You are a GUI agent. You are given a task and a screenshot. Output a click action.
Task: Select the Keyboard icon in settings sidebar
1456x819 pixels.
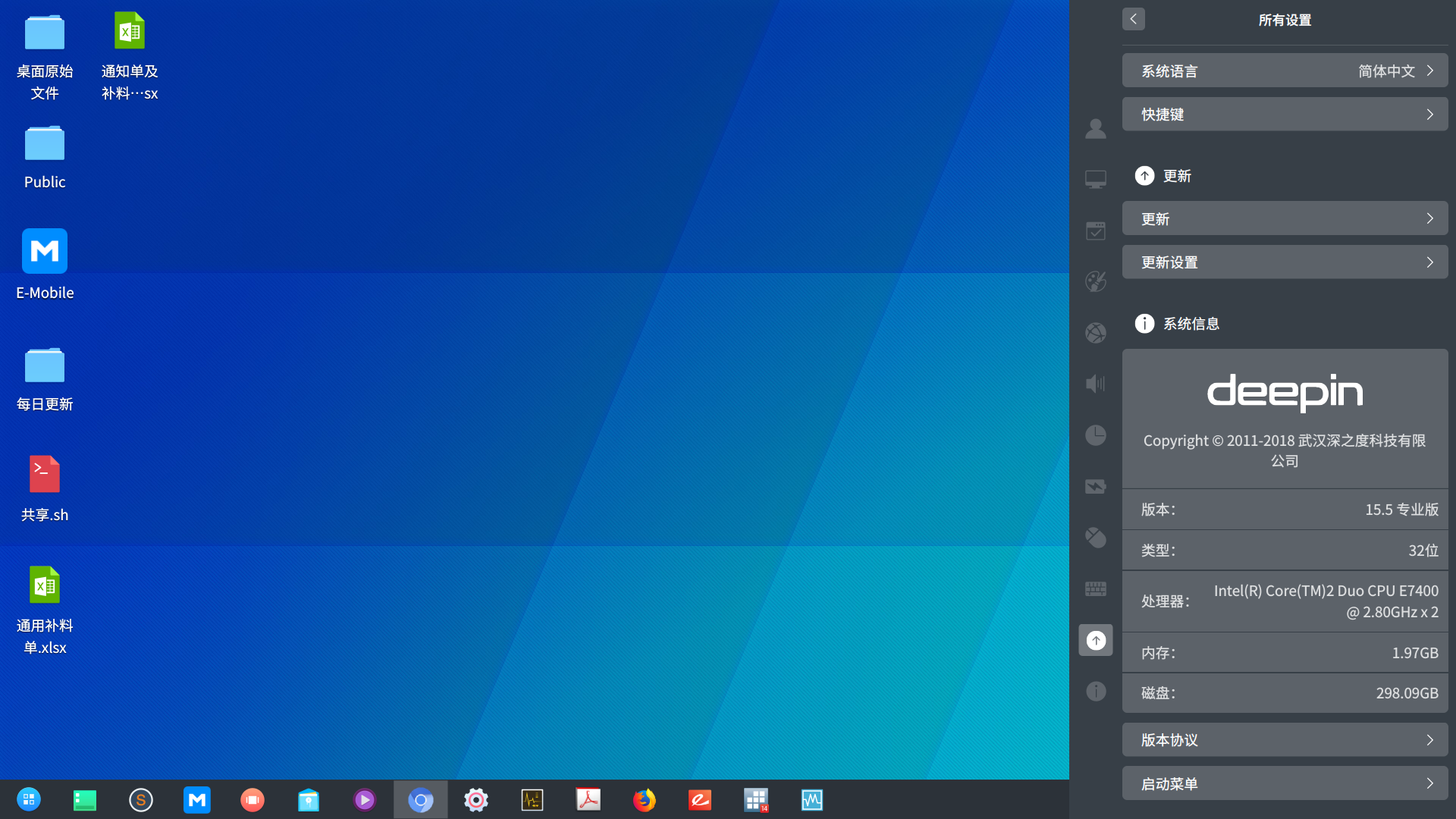(x=1095, y=588)
